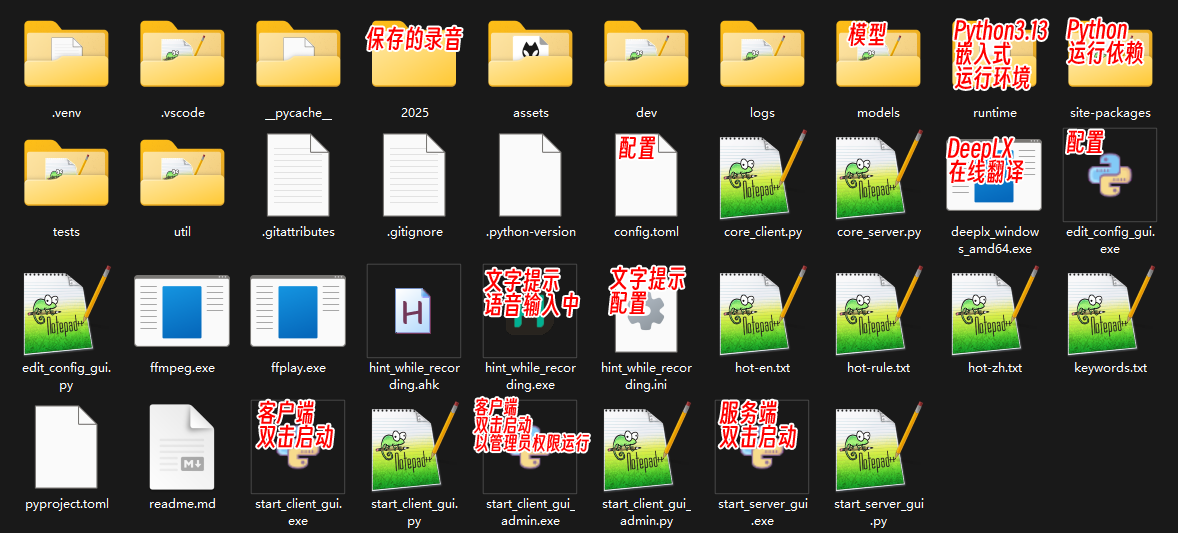Select the __pycache__ folder icon
Screen dimensions: 1178x533
[x=298, y=53]
